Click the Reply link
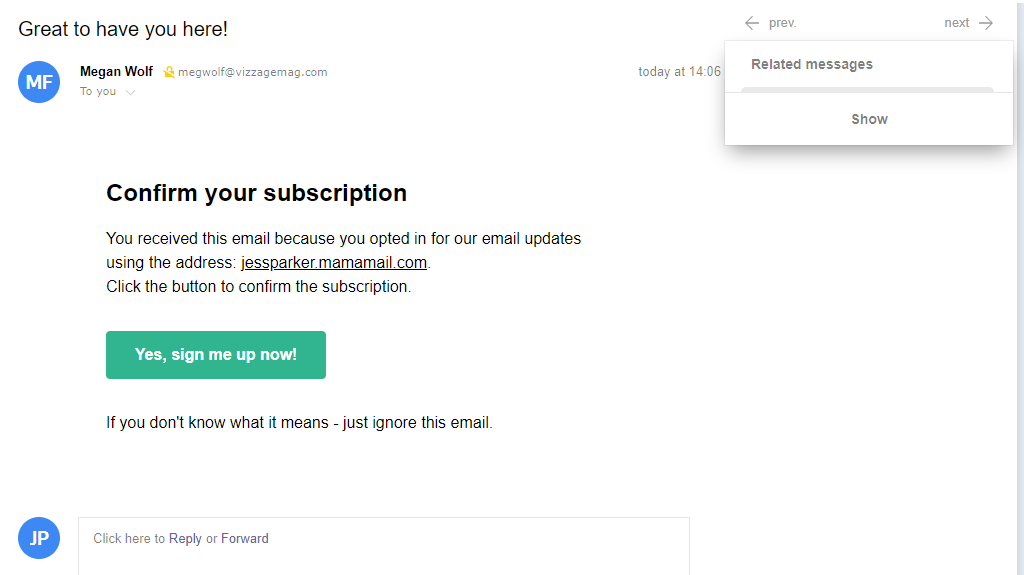The image size is (1024, 575). 185,538
